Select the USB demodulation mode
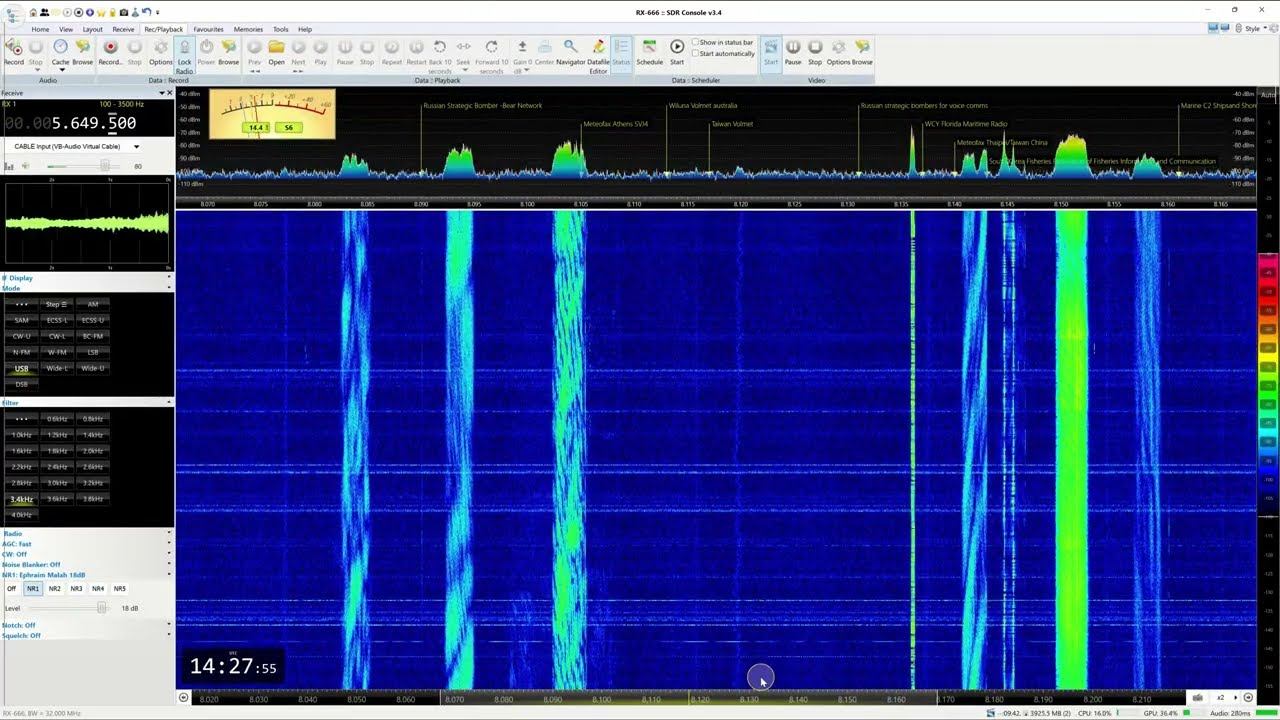The image size is (1280, 720). pyautogui.click(x=22, y=368)
